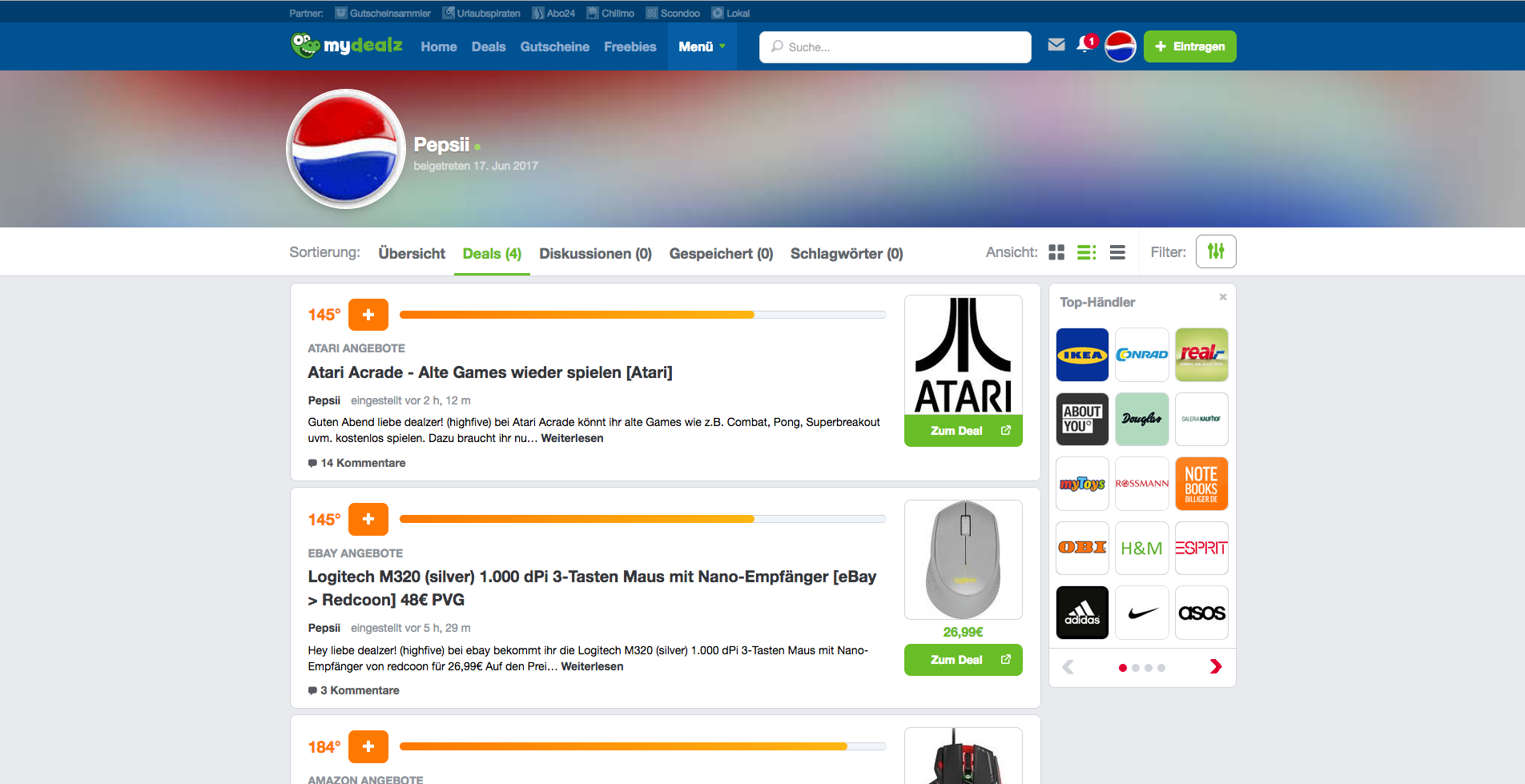
Task: Click Zum Deal under the 26,99€ price
Action: 964,660
